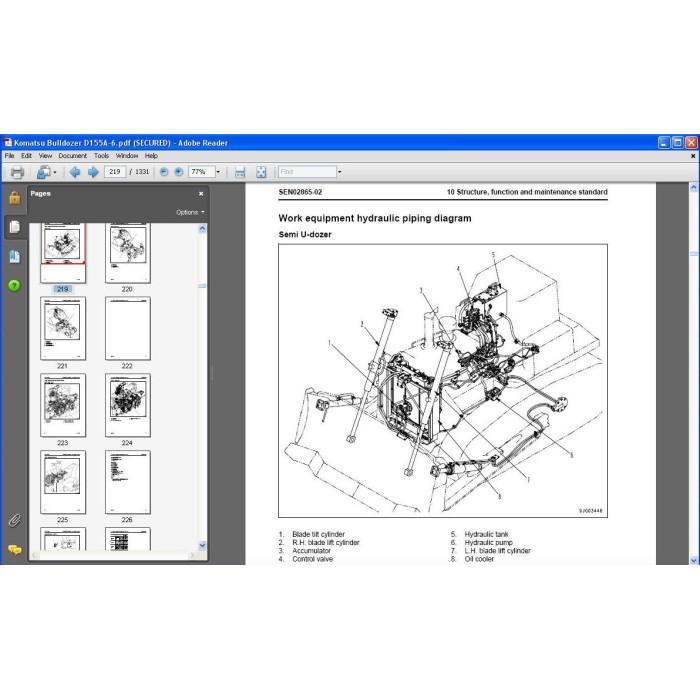Open the Attachments paperclip icon
Image resolution: width=700 pixels, height=700 pixels.
tap(14, 521)
